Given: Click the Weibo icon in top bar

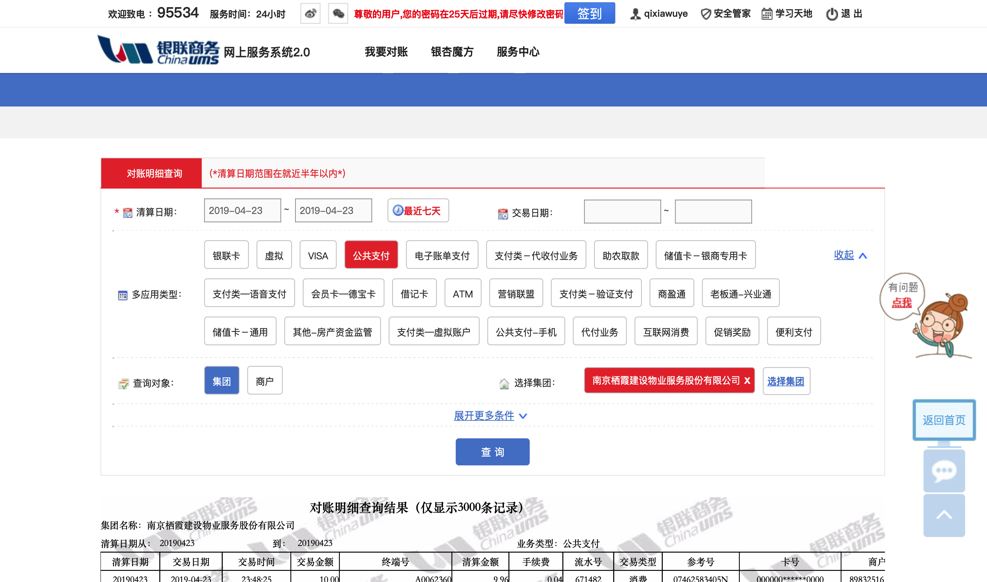Looking at the screenshot, I should pos(310,14).
